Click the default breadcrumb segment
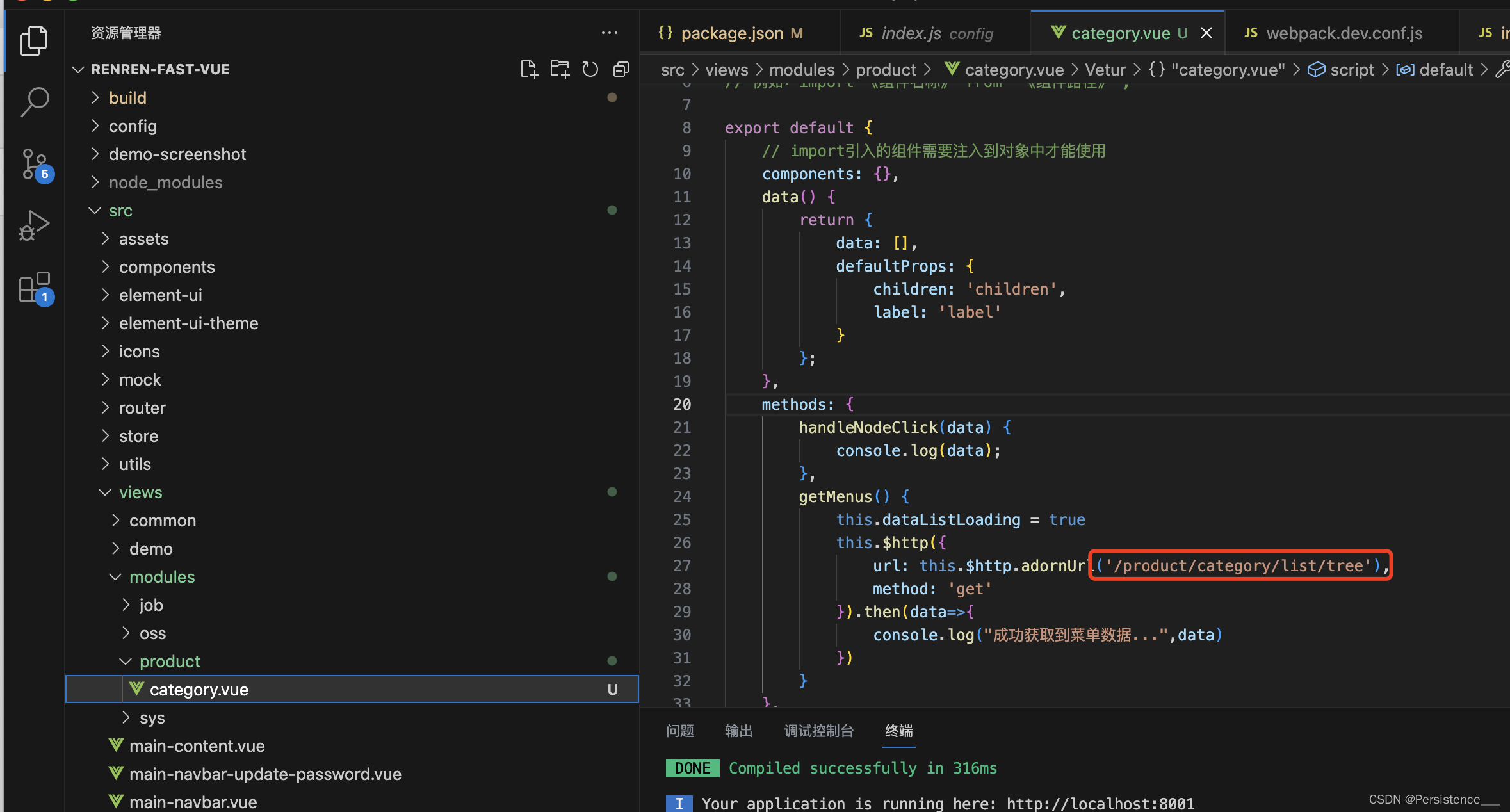The image size is (1510, 812). click(x=1434, y=69)
